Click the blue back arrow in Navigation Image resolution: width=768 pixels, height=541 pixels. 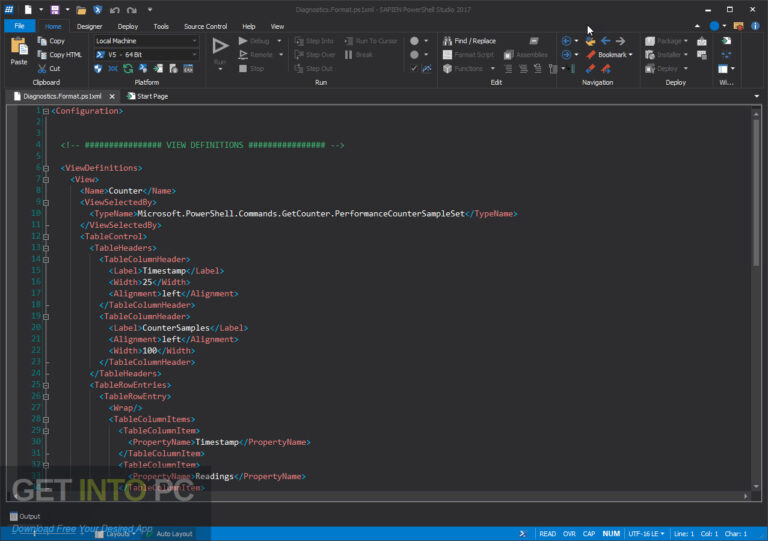pos(605,41)
